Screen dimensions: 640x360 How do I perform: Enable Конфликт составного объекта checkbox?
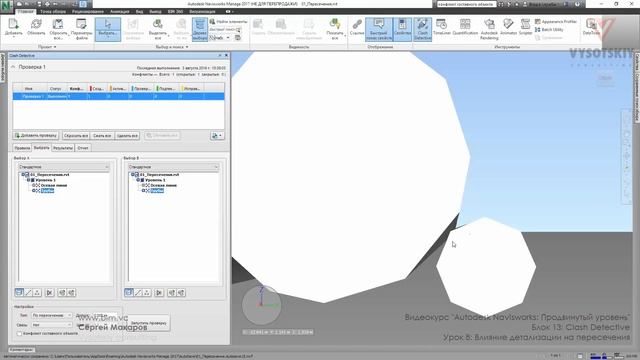[x=19, y=334]
